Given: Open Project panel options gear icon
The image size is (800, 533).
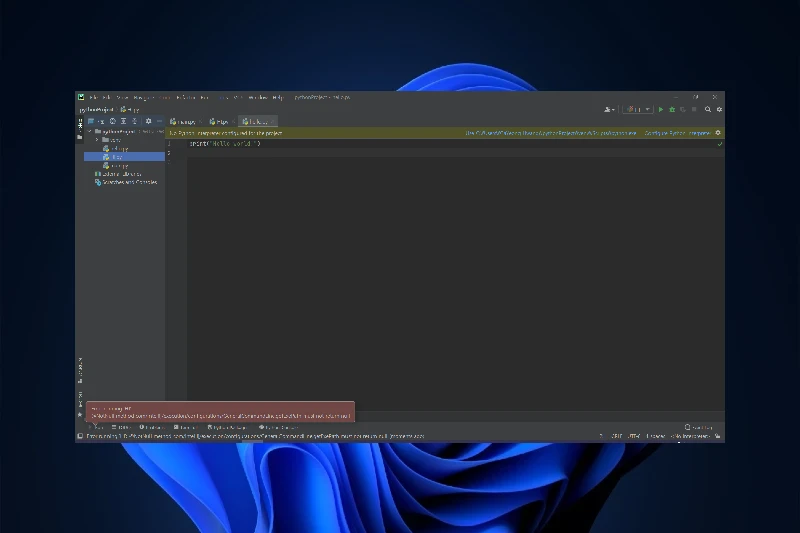Looking at the screenshot, I should click(x=148, y=121).
